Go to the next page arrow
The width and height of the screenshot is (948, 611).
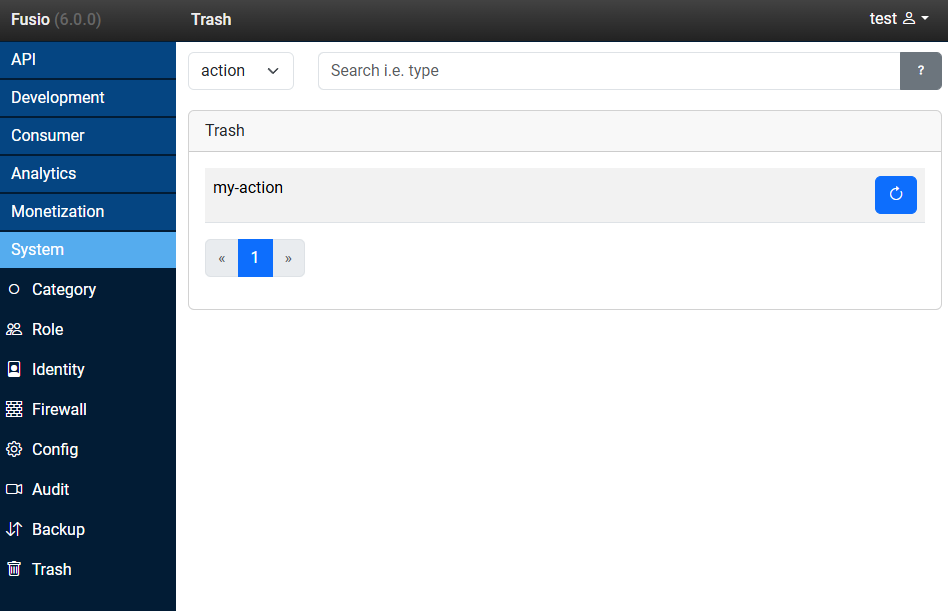[288, 258]
